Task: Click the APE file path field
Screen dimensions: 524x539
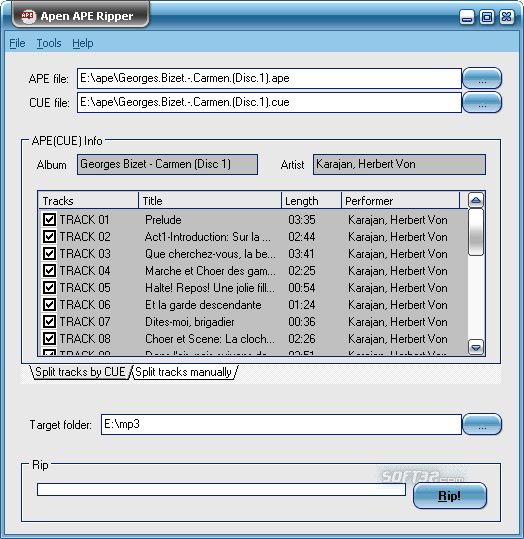Action: point(269,78)
